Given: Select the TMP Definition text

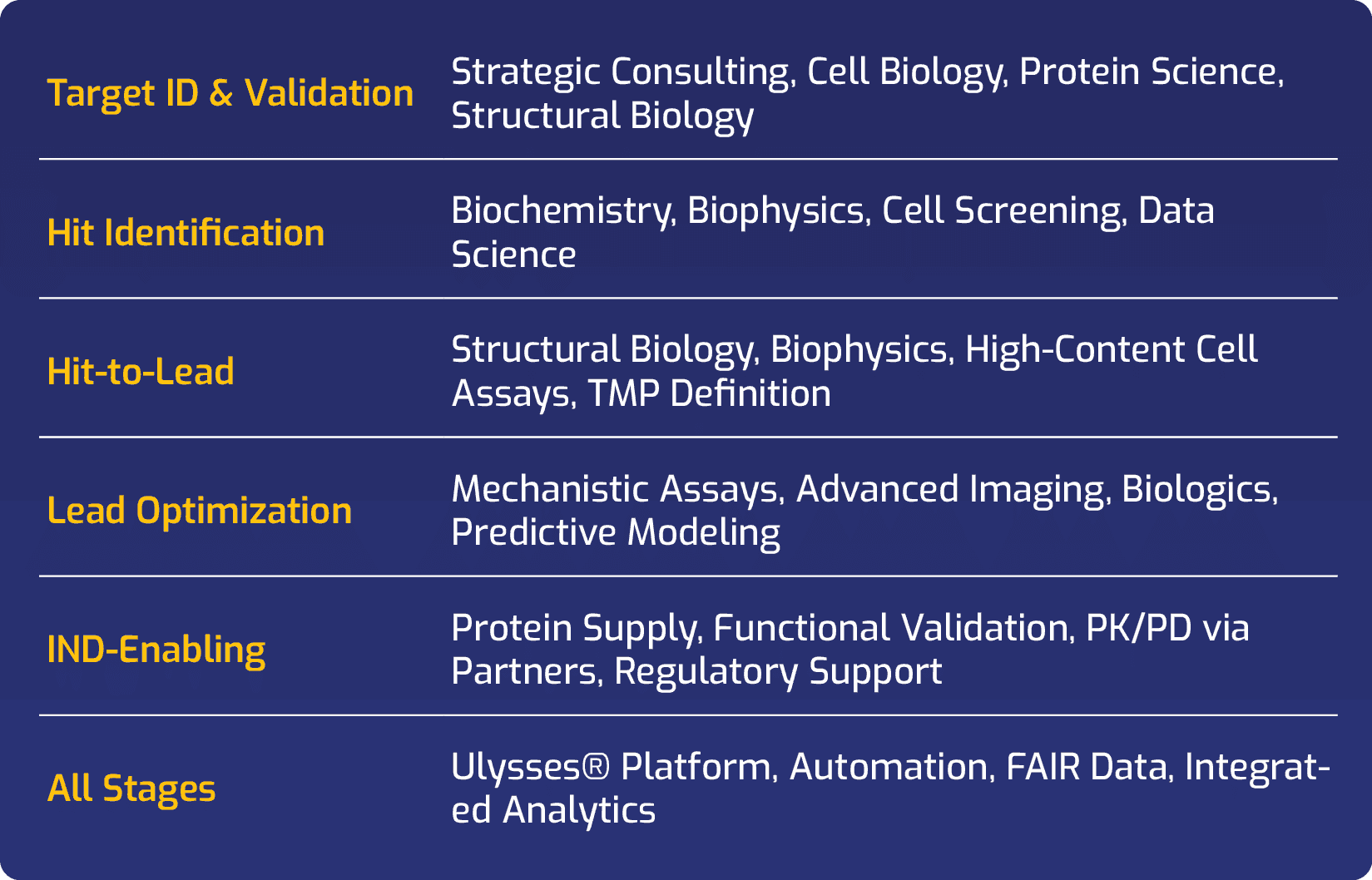Looking at the screenshot, I should click(x=709, y=393).
